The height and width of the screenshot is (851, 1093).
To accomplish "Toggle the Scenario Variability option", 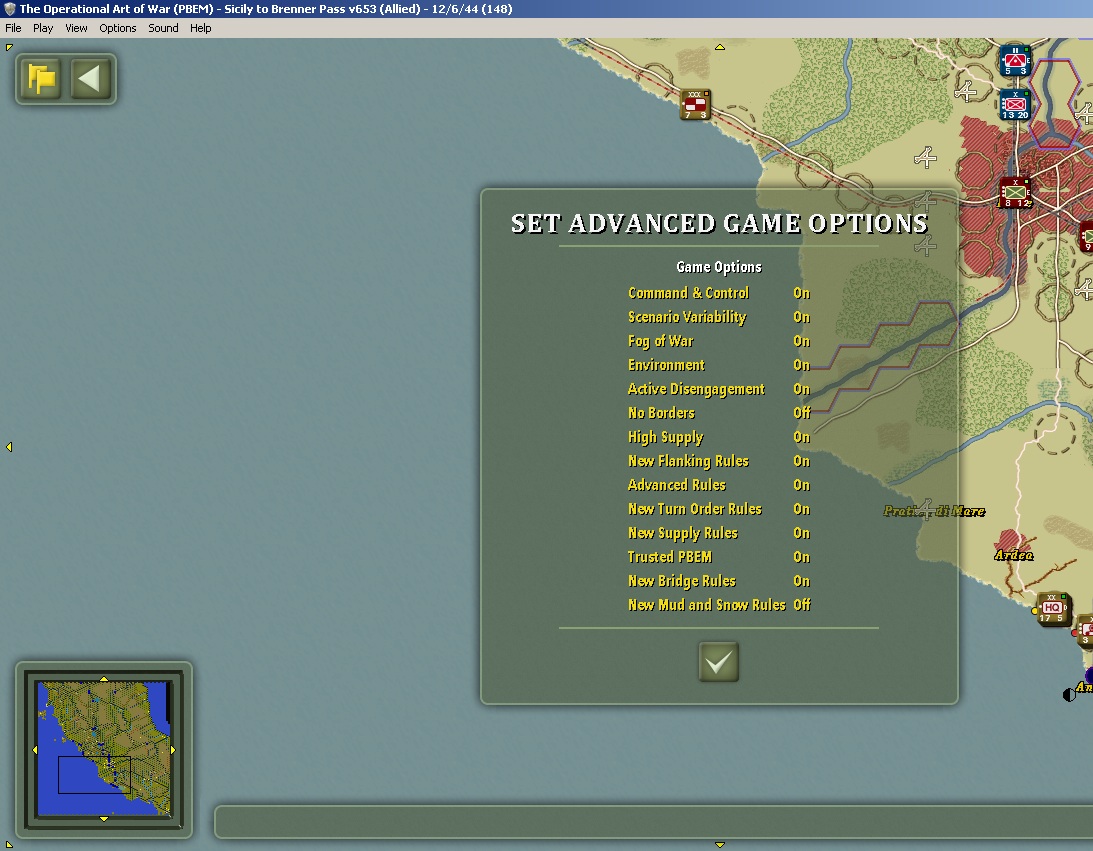I will 719,317.
